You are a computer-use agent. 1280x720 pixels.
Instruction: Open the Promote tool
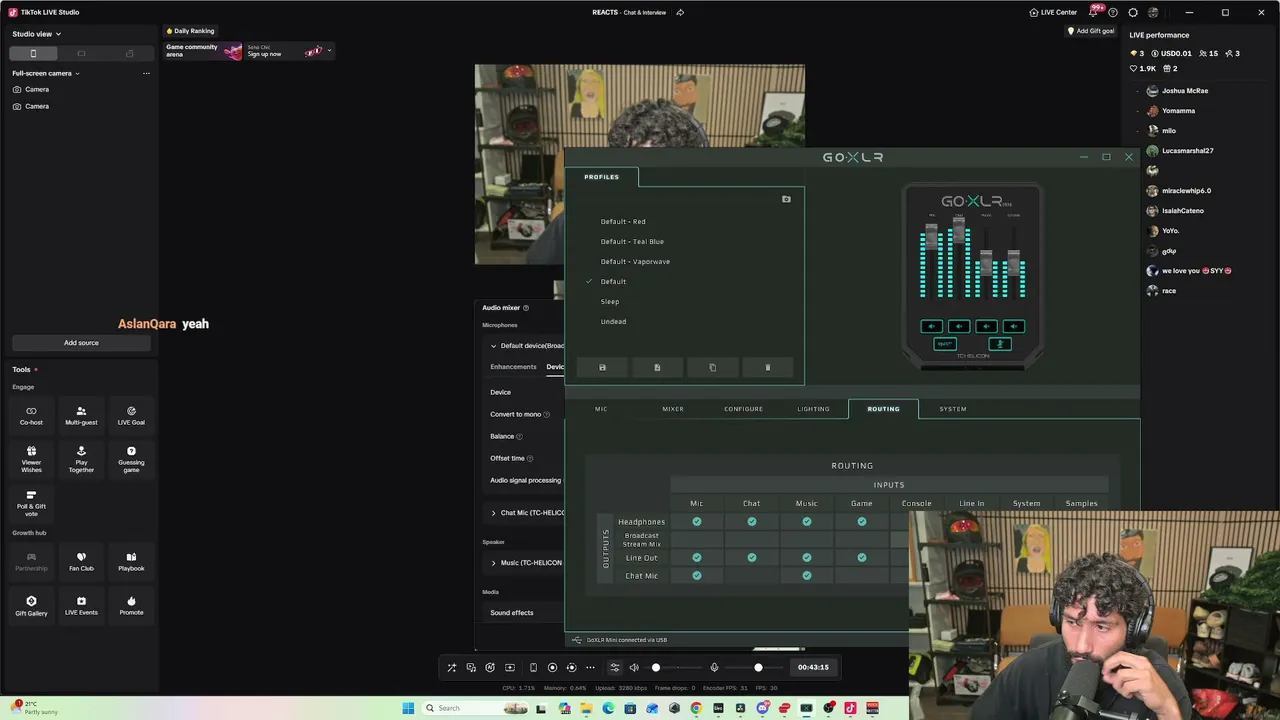[x=131, y=606]
